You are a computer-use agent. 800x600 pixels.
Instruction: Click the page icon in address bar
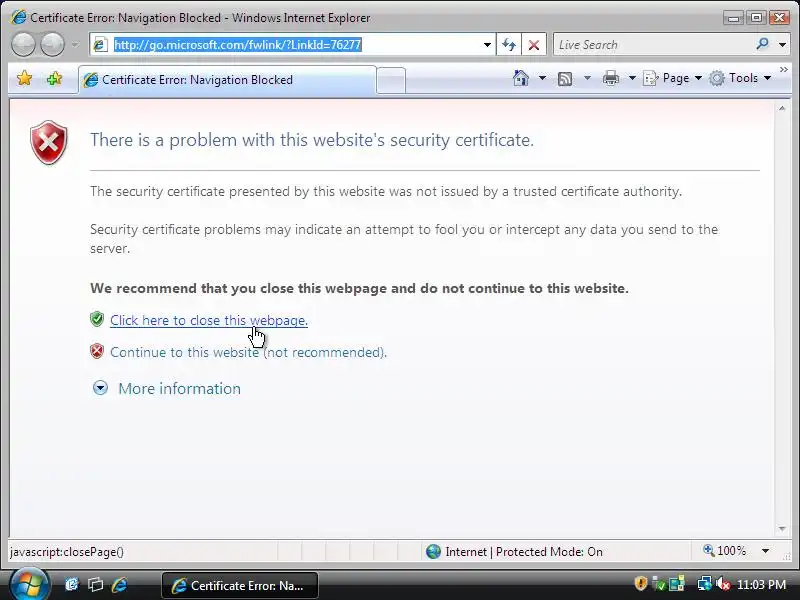pos(100,45)
